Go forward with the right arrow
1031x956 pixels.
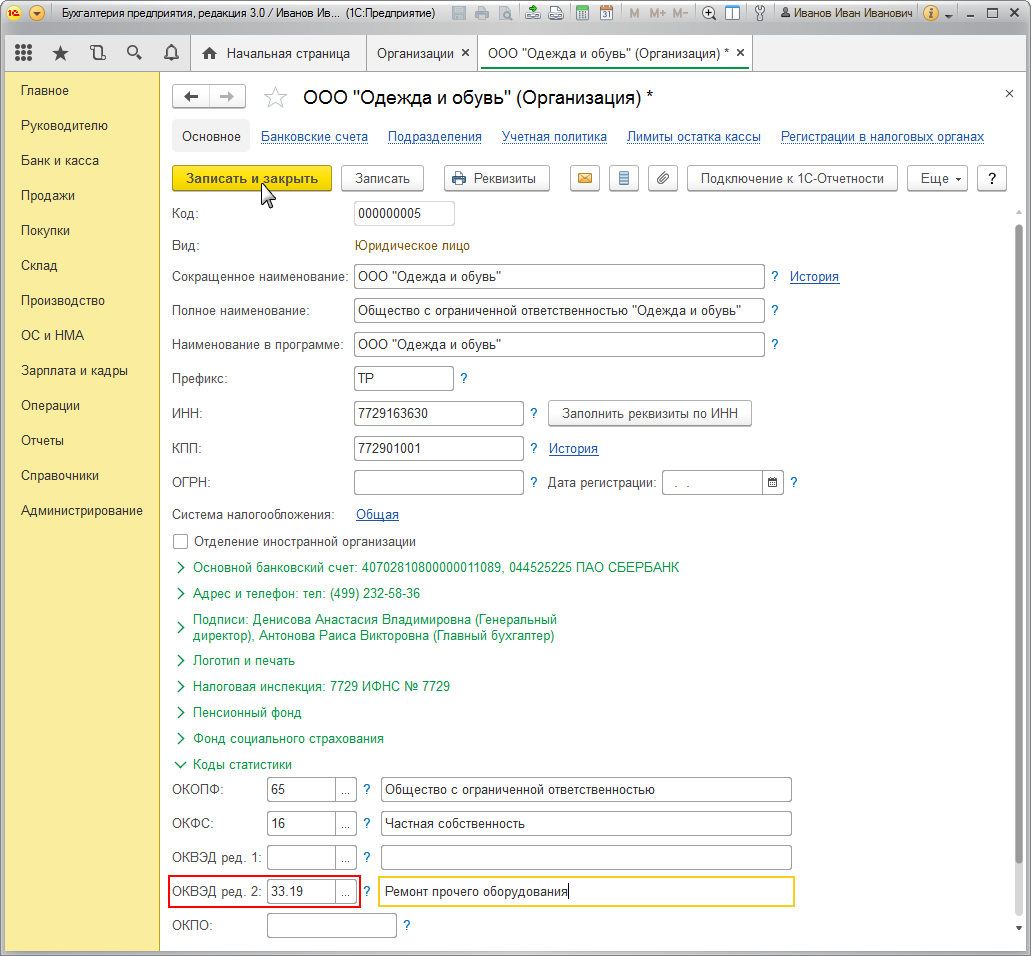pos(227,97)
